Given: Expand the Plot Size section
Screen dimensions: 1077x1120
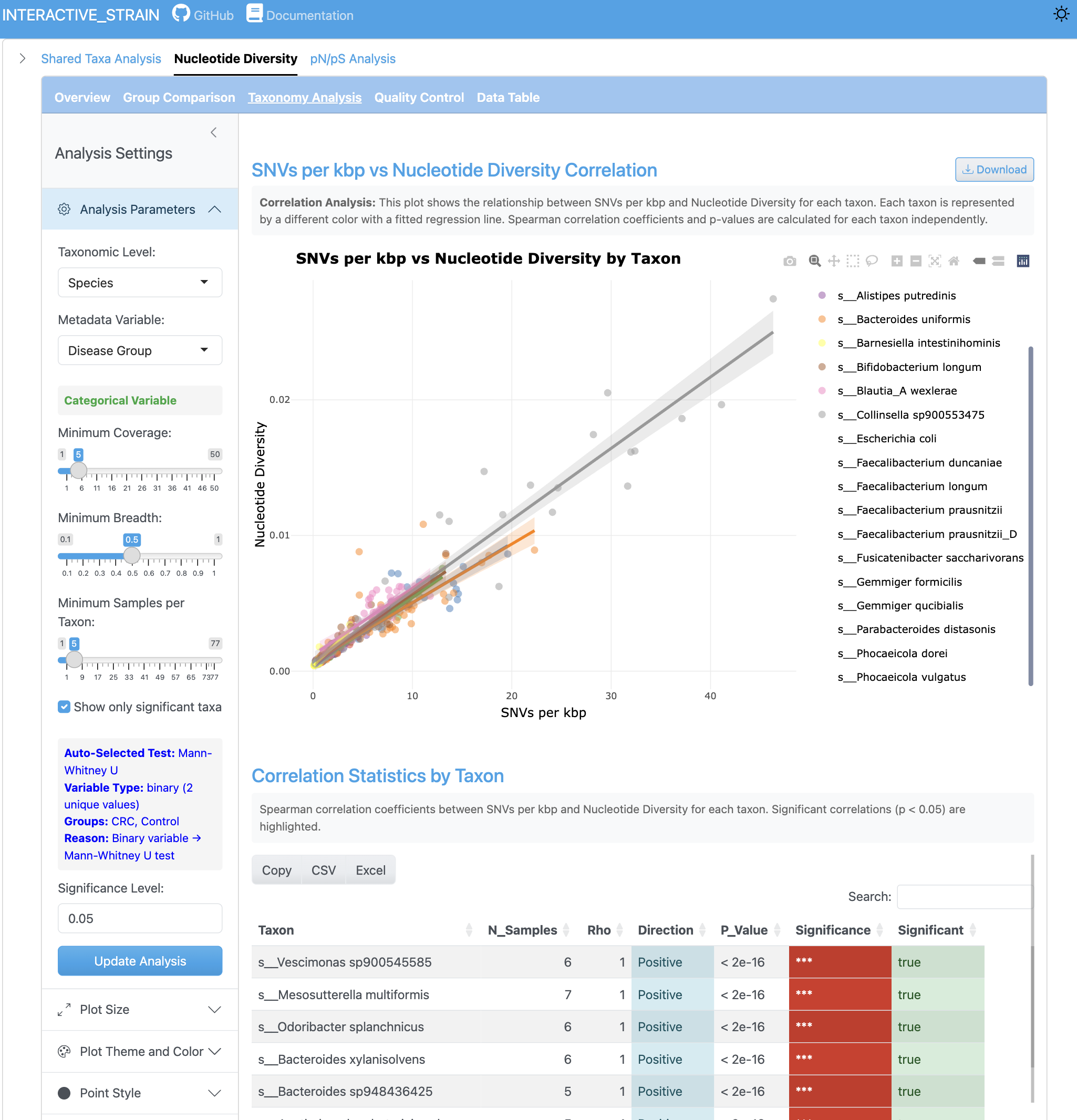Looking at the screenshot, I should (x=140, y=1010).
